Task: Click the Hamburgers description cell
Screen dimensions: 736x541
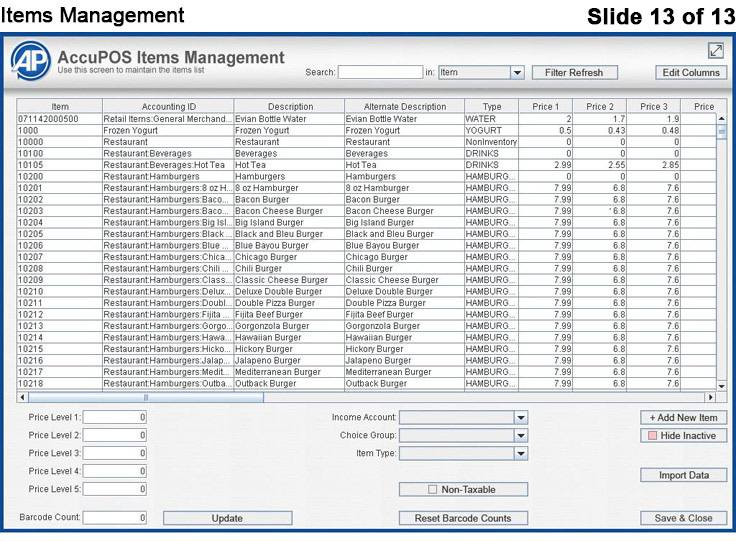Action: pos(289,176)
